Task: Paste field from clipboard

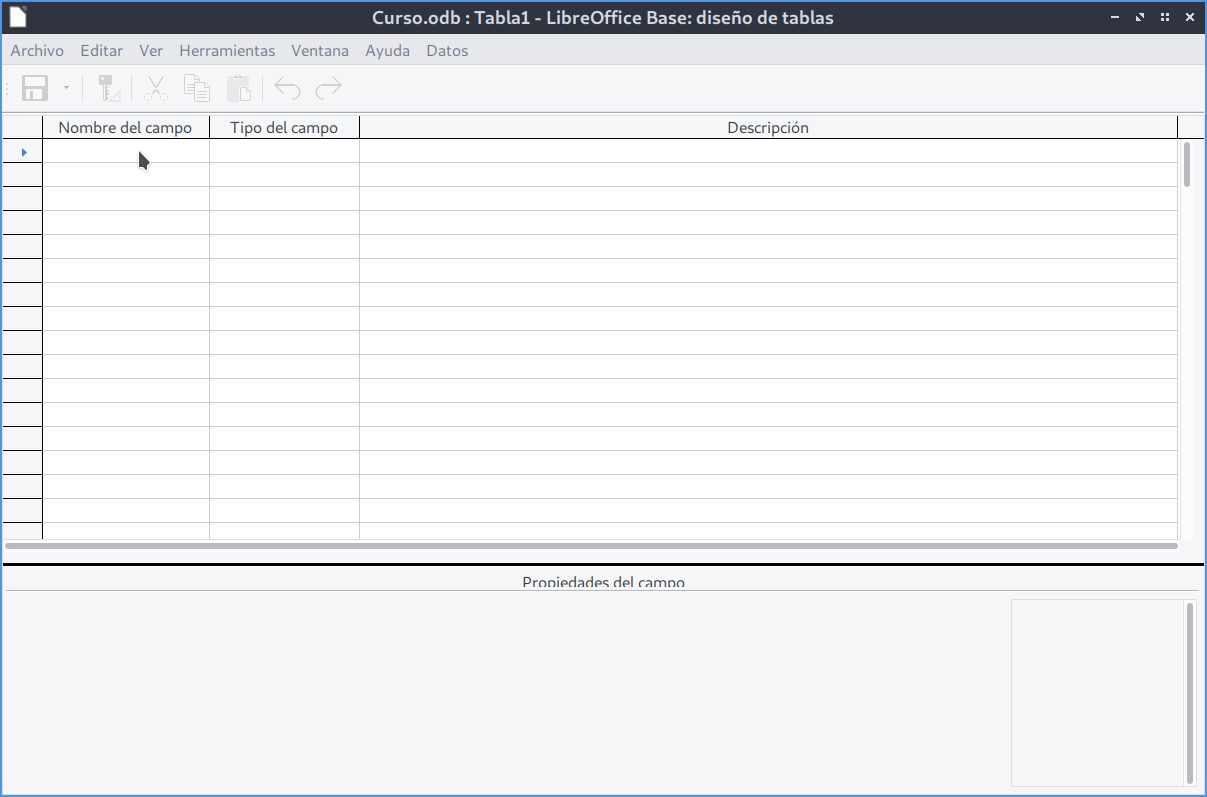Action: 238,88
